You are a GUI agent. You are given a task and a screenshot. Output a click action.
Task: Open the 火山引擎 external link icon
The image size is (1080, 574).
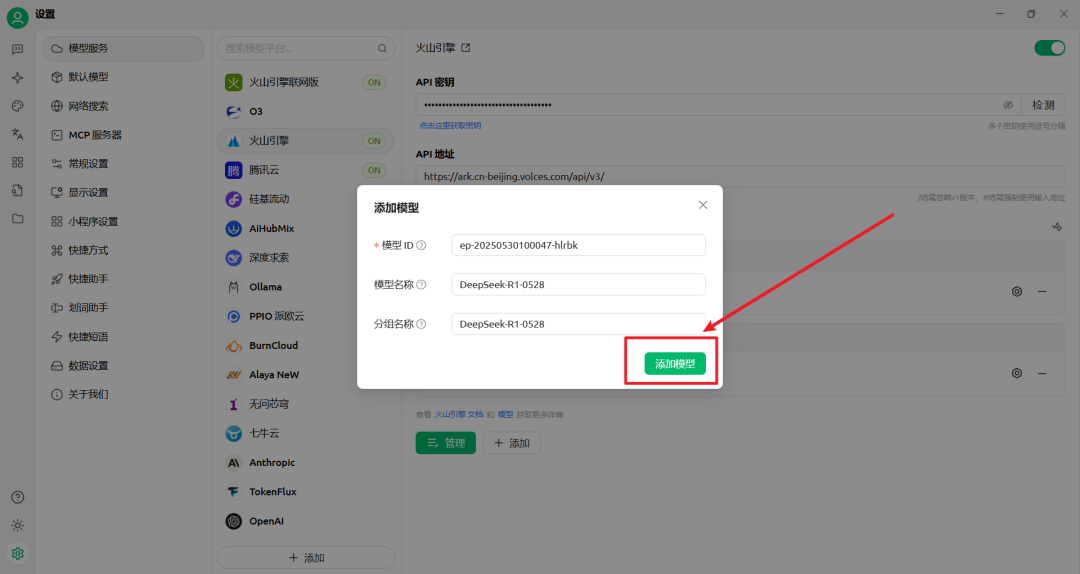coord(466,48)
